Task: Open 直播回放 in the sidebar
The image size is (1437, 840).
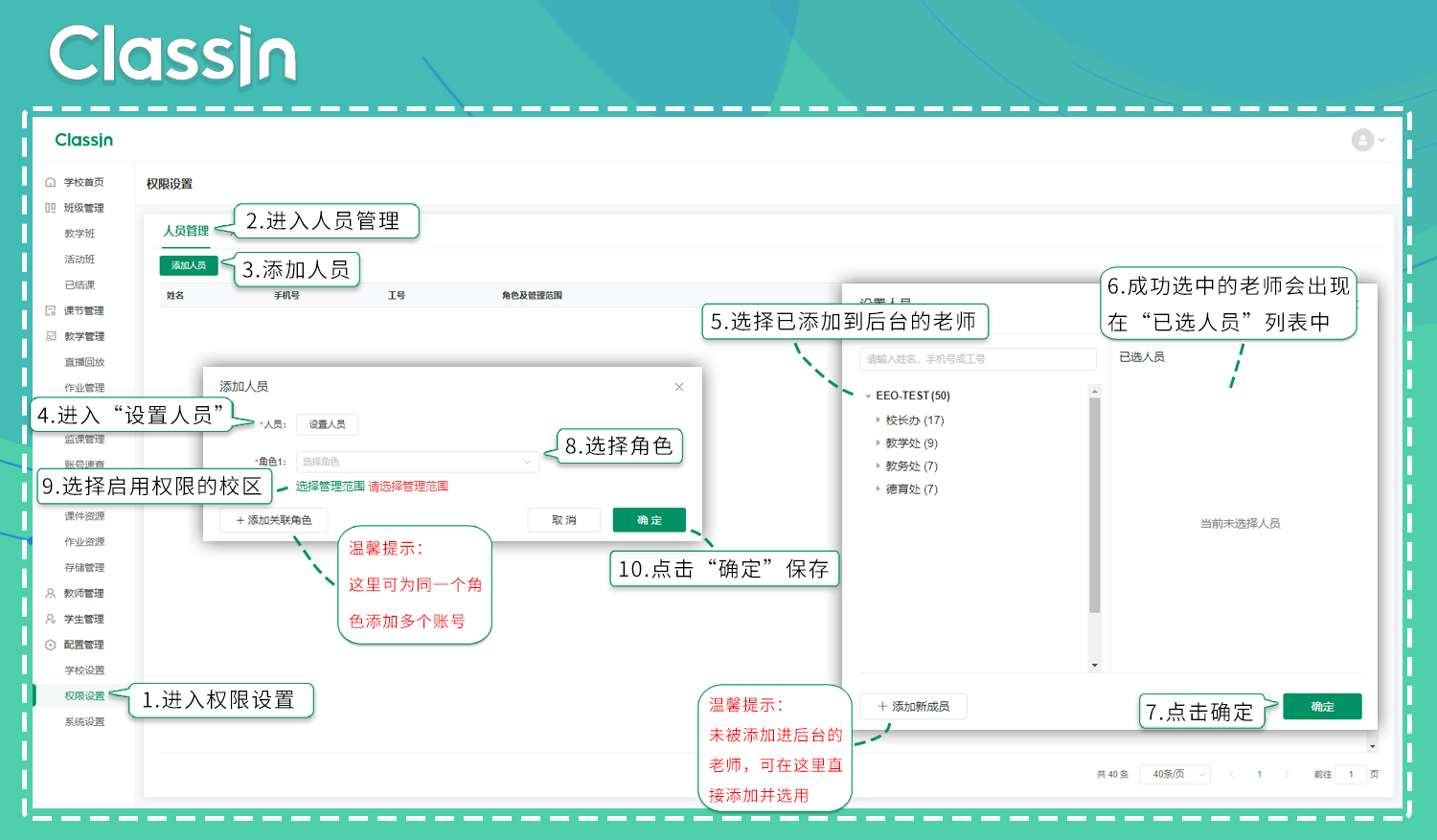Action: click(84, 362)
